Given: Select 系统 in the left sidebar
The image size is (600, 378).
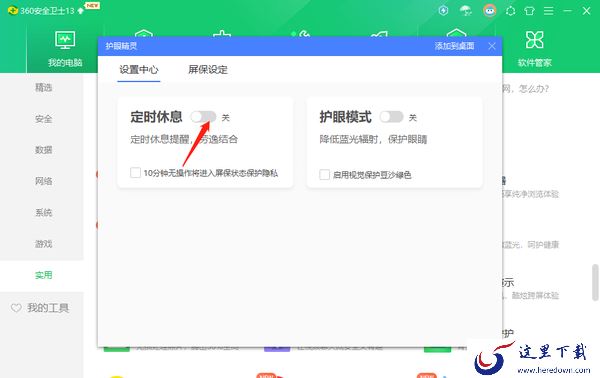Looking at the screenshot, I should tap(43, 213).
